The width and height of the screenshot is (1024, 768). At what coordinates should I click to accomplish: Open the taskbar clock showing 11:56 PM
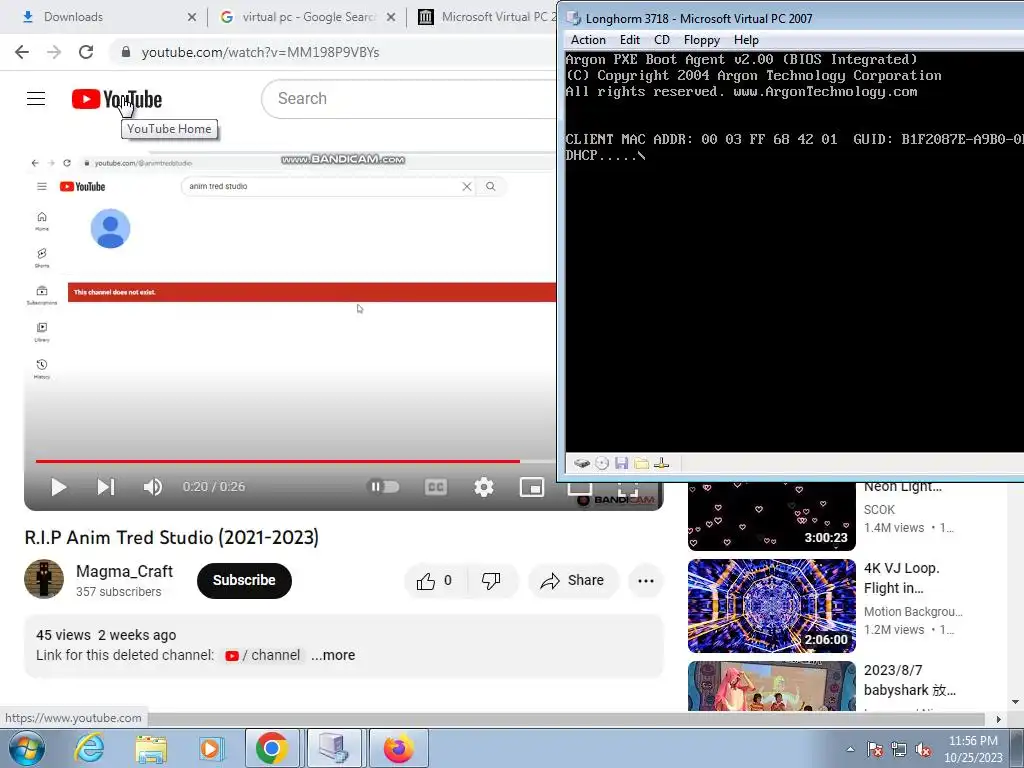(973, 749)
